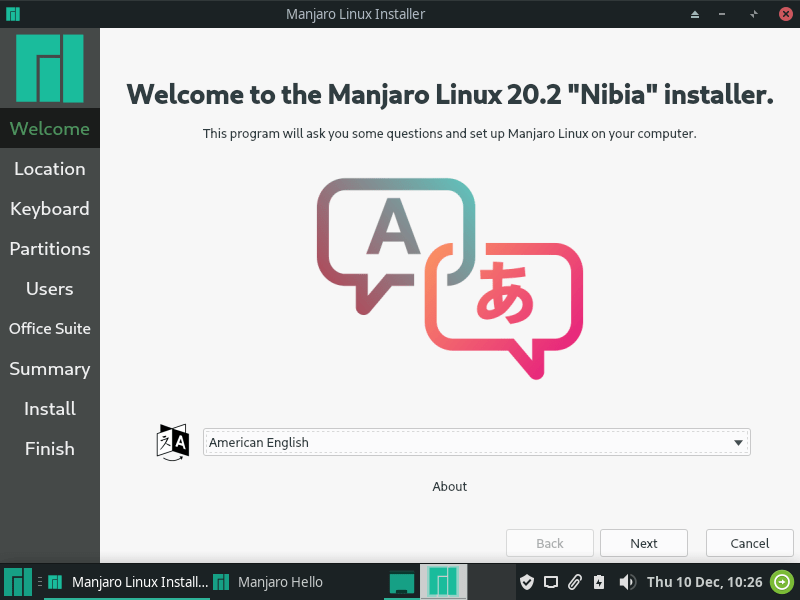Image resolution: width=800 pixels, height=600 pixels.
Task: Click the language translation icon beside the dropdown
Action: click(173, 442)
